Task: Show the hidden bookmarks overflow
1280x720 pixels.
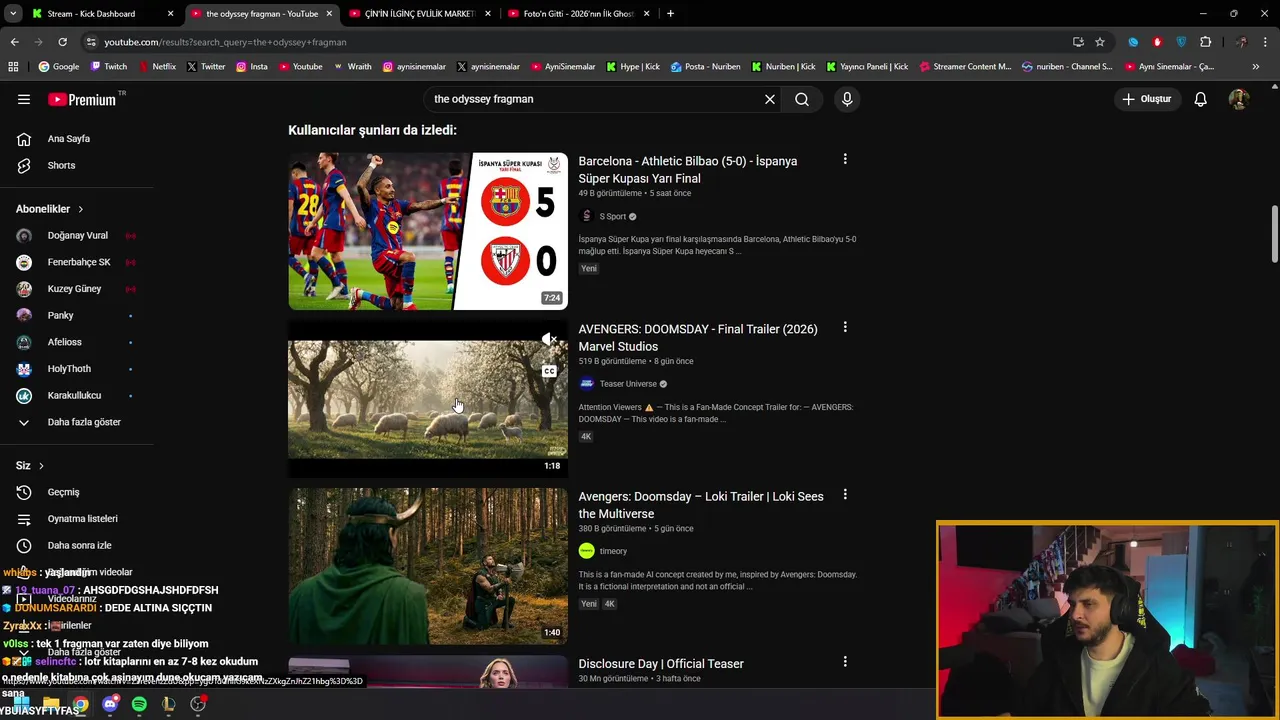Action: point(1256,67)
